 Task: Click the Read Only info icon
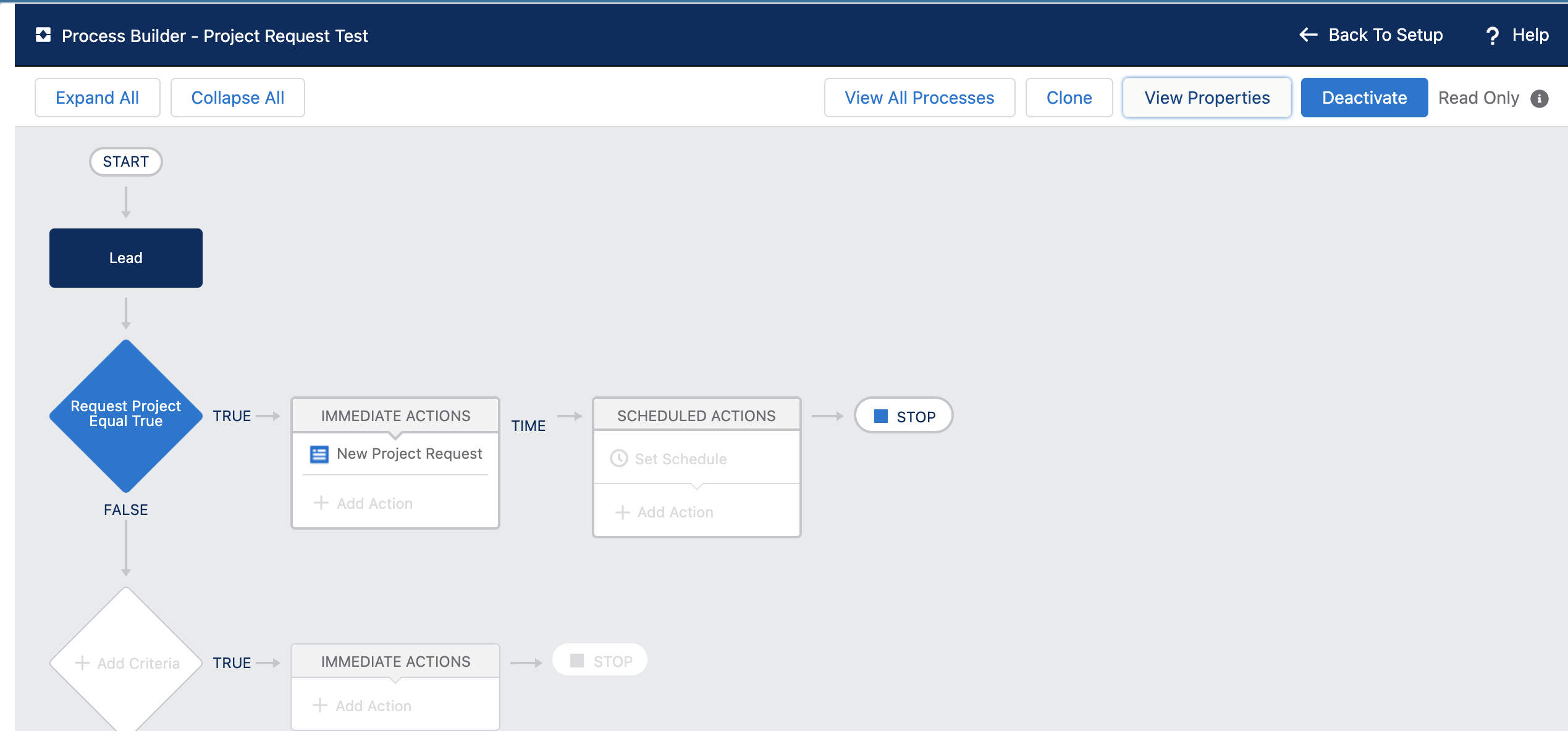click(x=1540, y=98)
